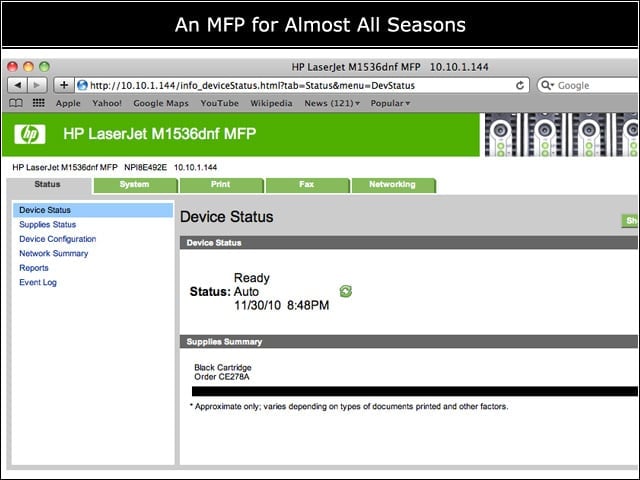Open the Print tab
Viewport: 640px width, 480px height.
tap(221, 185)
